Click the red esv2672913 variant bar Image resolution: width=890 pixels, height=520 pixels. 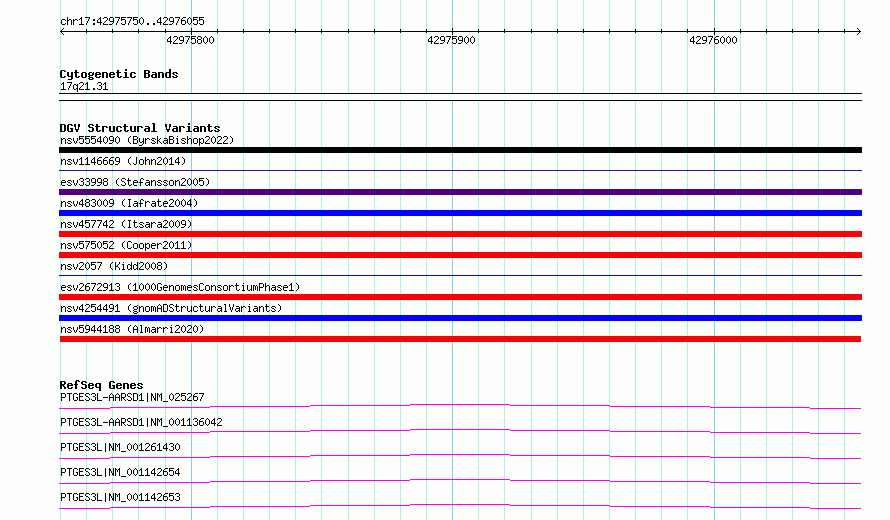click(x=460, y=297)
